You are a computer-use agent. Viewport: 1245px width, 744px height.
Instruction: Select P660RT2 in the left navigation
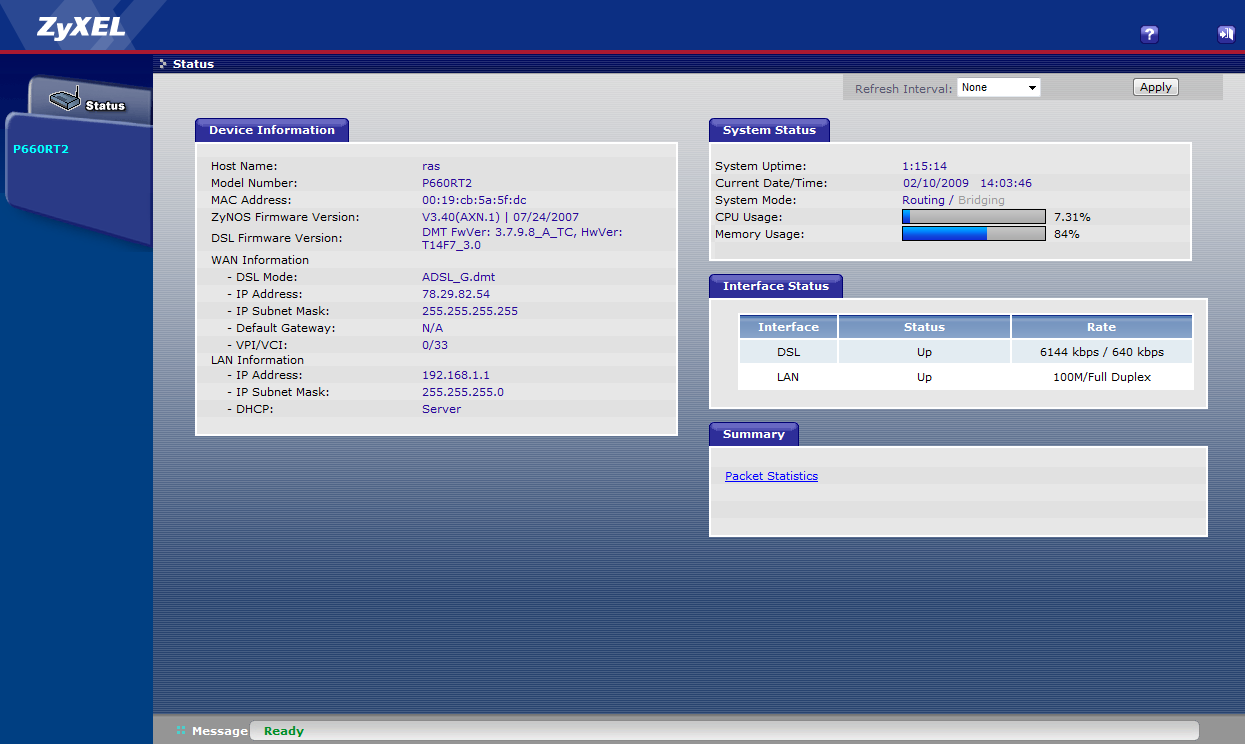41,149
